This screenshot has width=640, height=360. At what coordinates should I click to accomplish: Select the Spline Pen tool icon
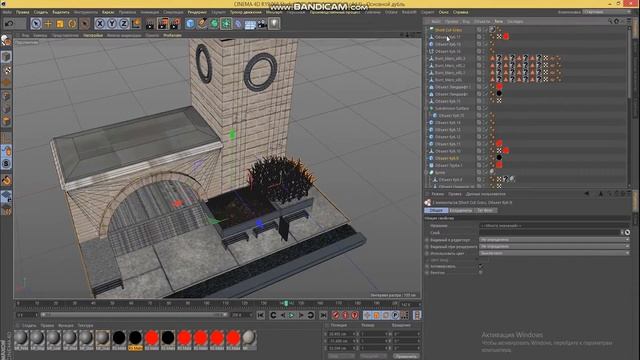coord(202,24)
